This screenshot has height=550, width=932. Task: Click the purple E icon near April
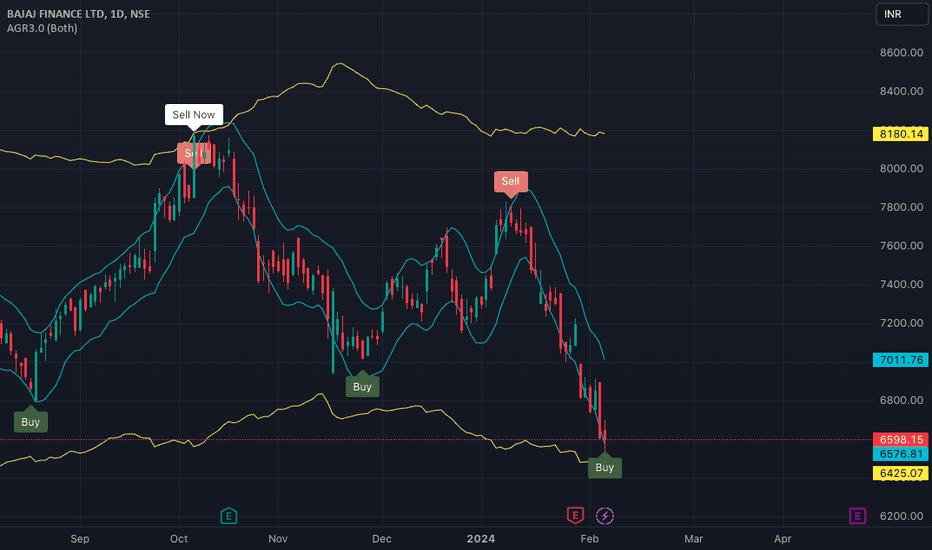857,516
